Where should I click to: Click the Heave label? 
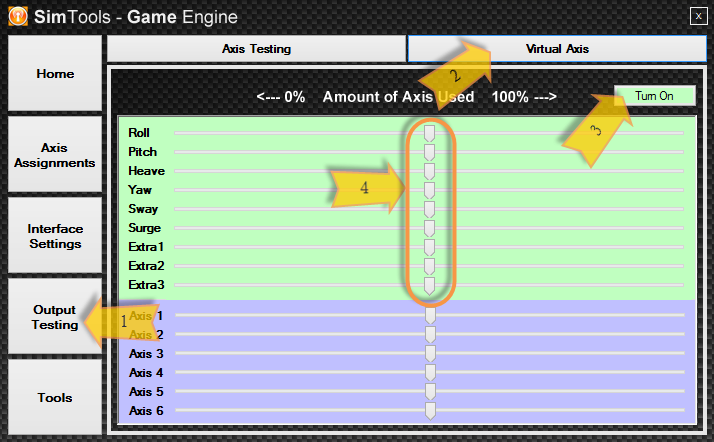pyautogui.click(x=146, y=171)
